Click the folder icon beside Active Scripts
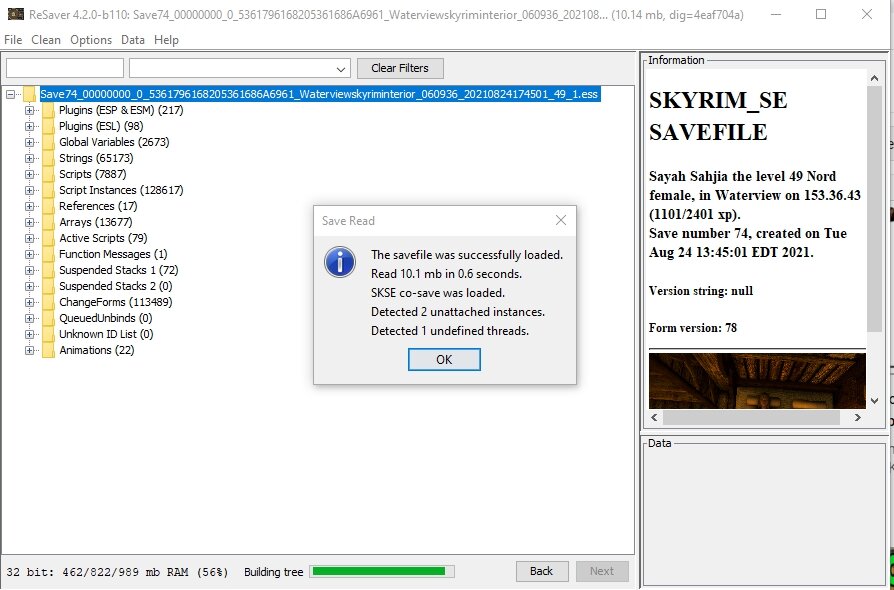Screen dimensions: 894x590 click(x=48, y=238)
